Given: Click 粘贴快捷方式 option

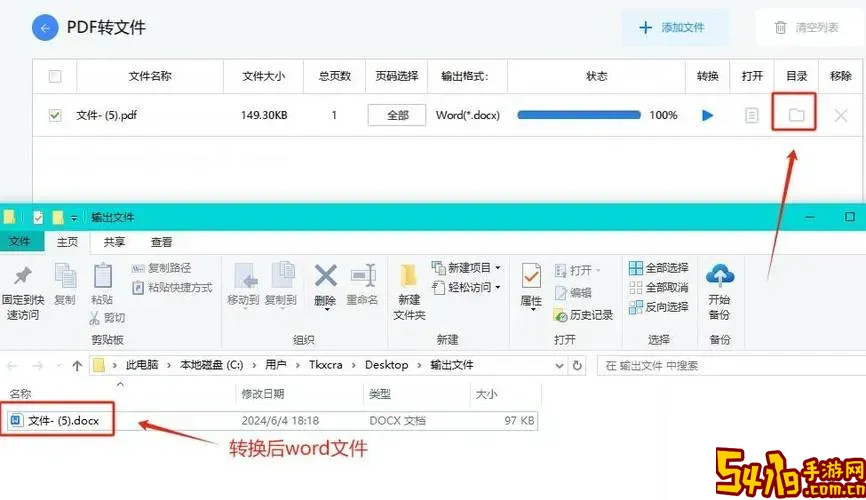Looking at the screenshot, I should [x=172, y=287].
